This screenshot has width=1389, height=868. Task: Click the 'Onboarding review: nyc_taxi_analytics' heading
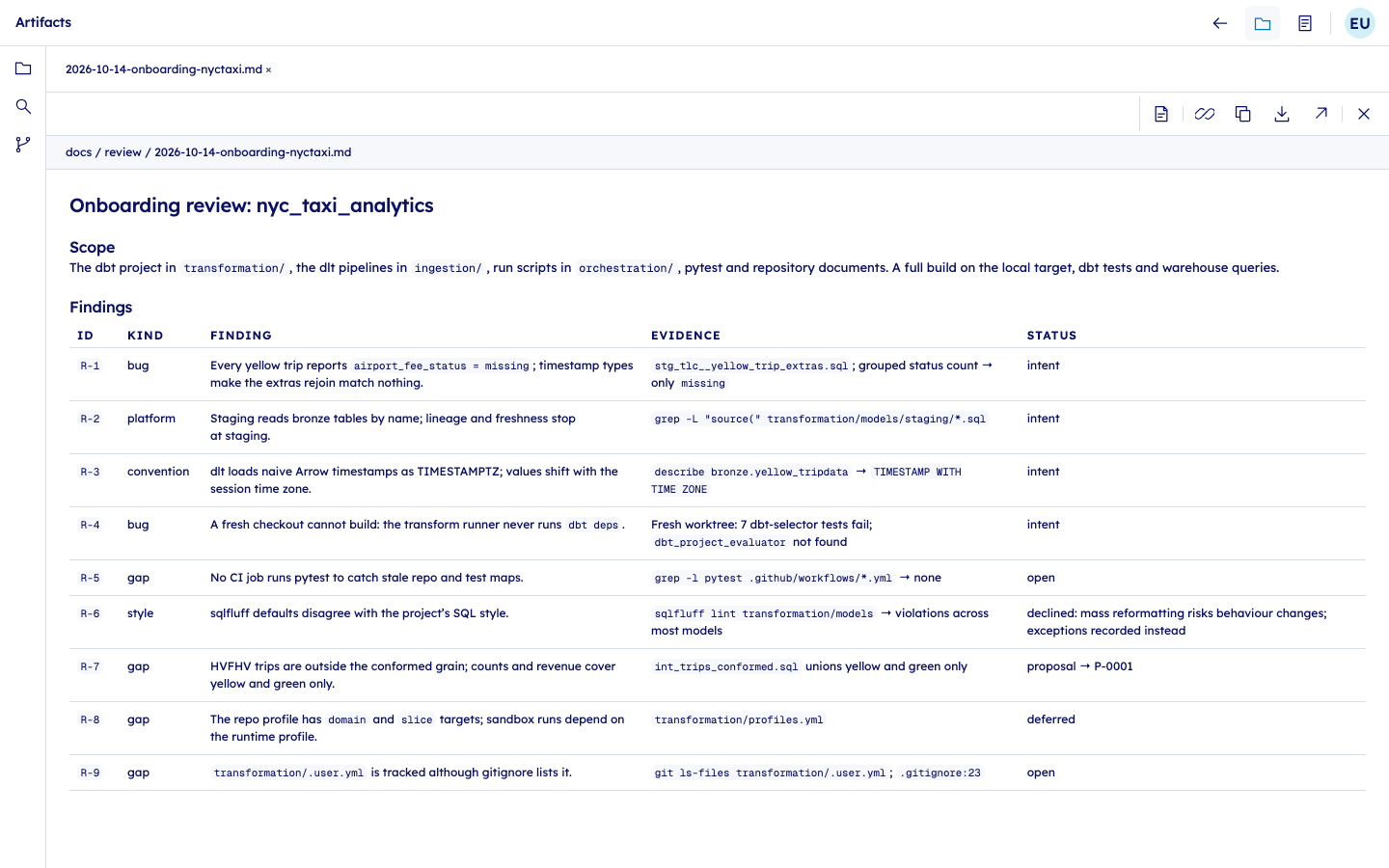pos(252,205)
